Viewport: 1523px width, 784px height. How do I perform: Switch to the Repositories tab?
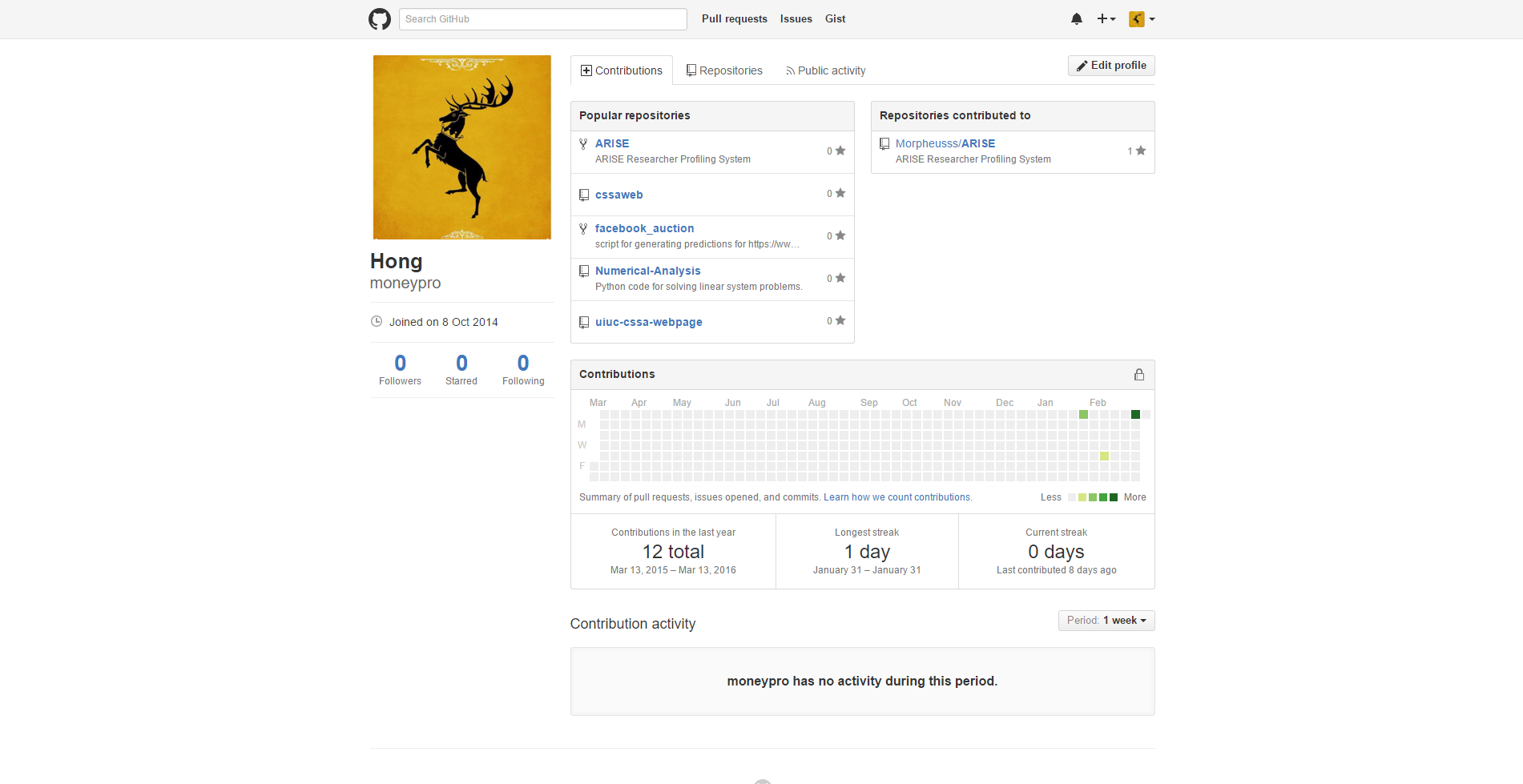(x=724, y=70)
